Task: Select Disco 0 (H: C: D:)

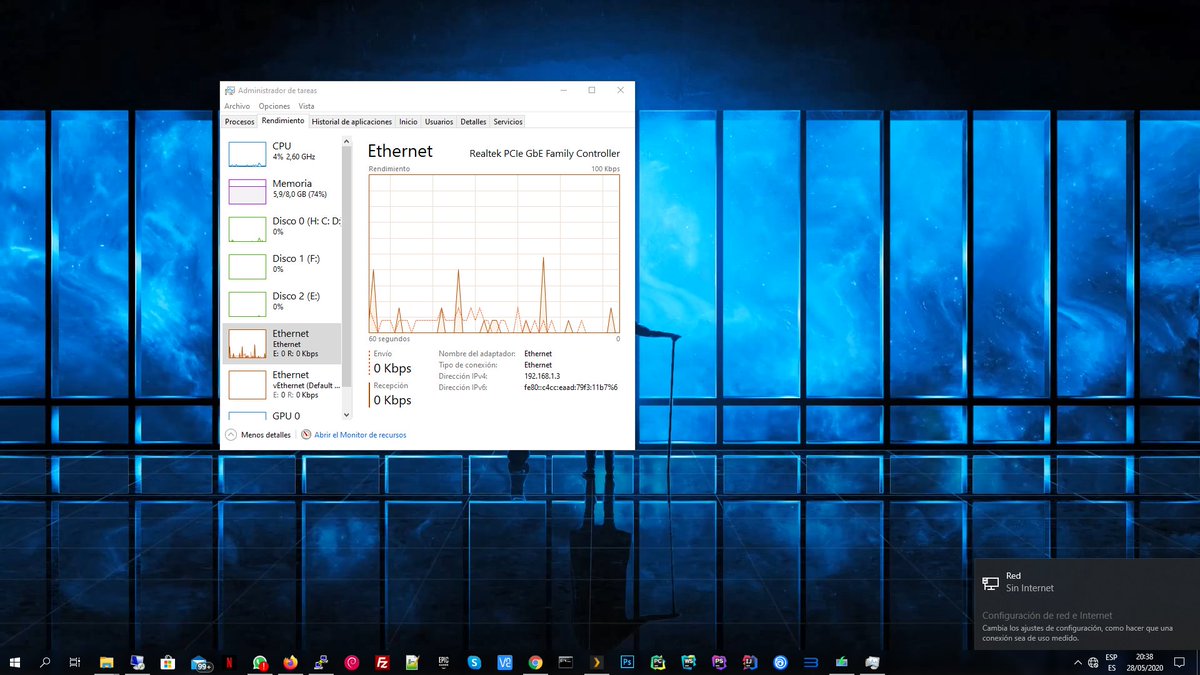Action: (x=281, y=228)
